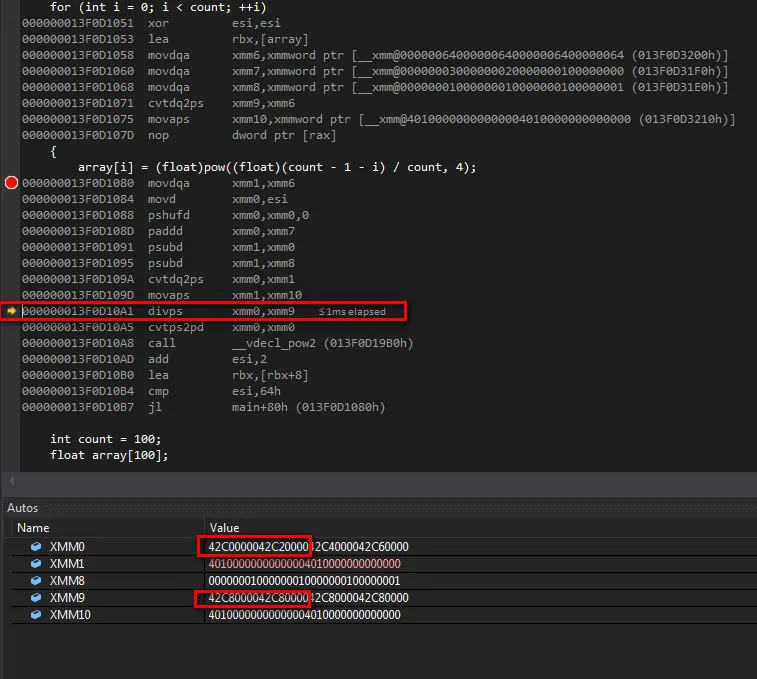The width and height of the screenshot is (757, 679).
Task: Click the XMM8 register icon in Autos
Action: pyautogui.click(x=36, y=580)
